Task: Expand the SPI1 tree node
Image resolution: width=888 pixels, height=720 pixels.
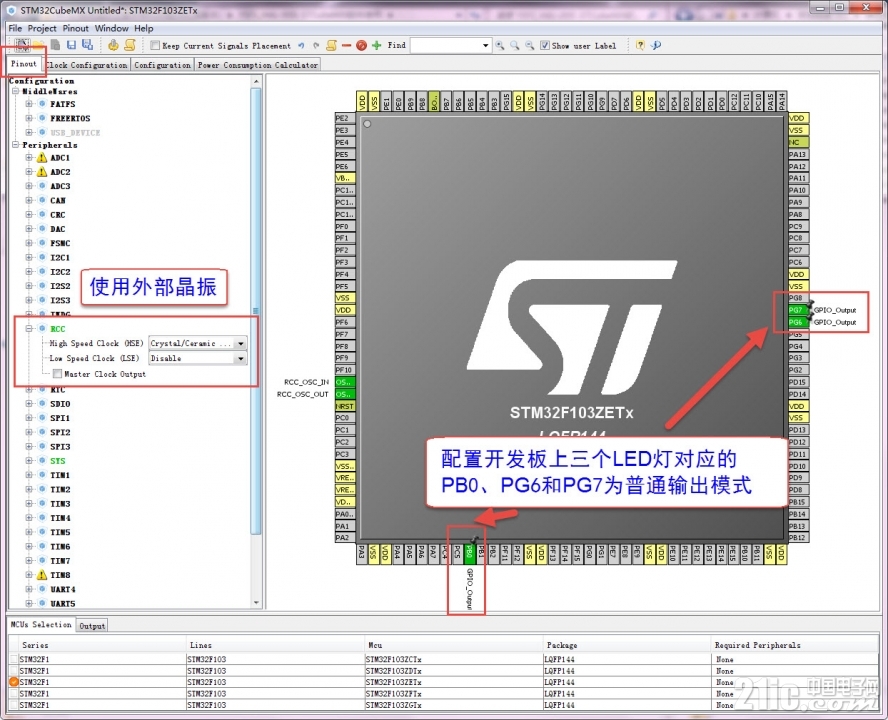Action: click(29, 418)
